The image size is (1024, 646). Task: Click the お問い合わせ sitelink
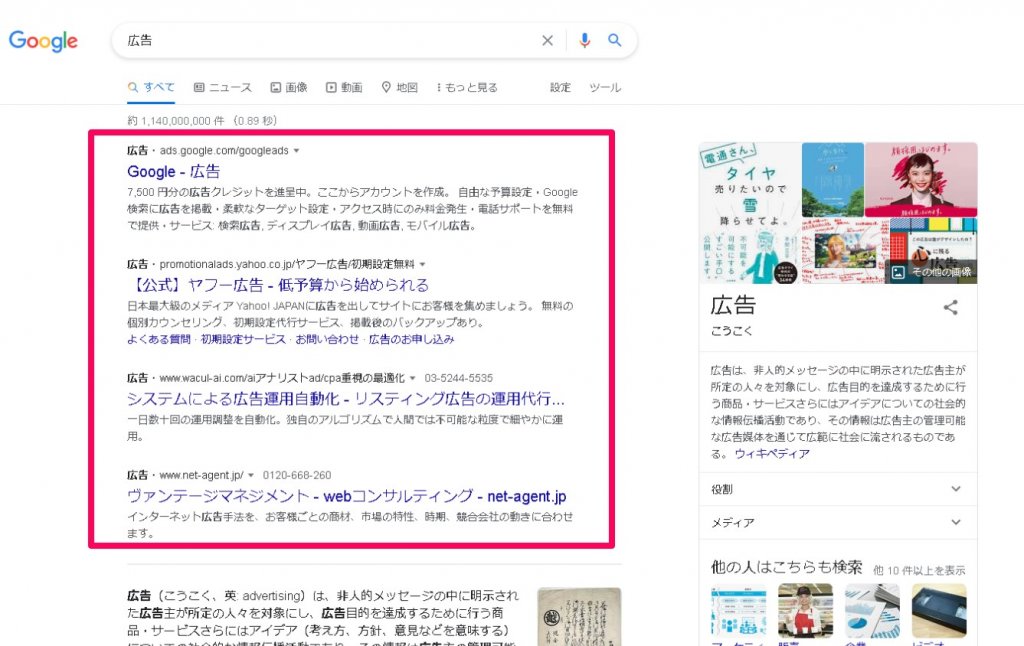point(327,339)
